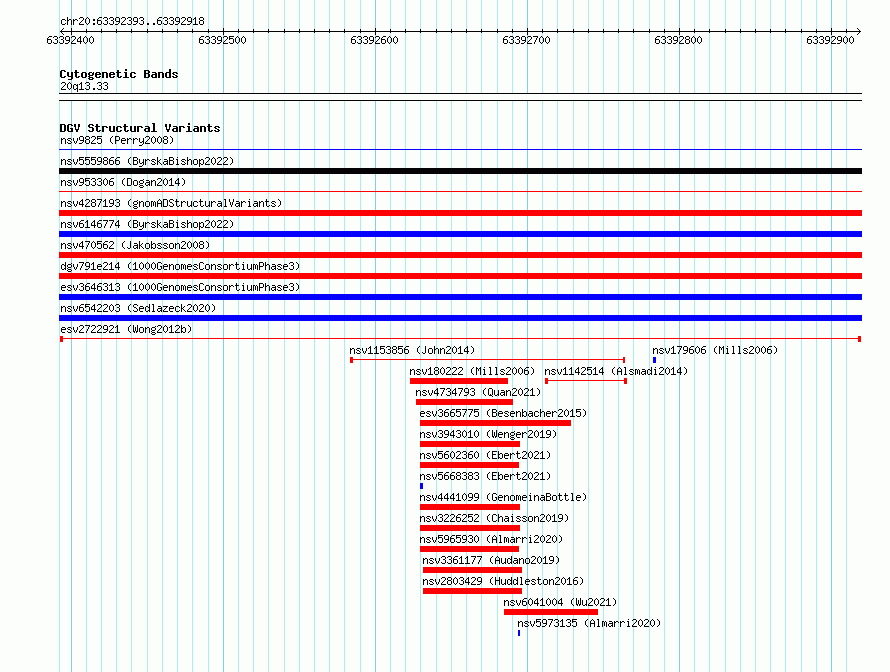
Task: Select the black nsv5559866 ByrskaBishop2022 bar
Action: pyautogui.click(x=460, y=171)
